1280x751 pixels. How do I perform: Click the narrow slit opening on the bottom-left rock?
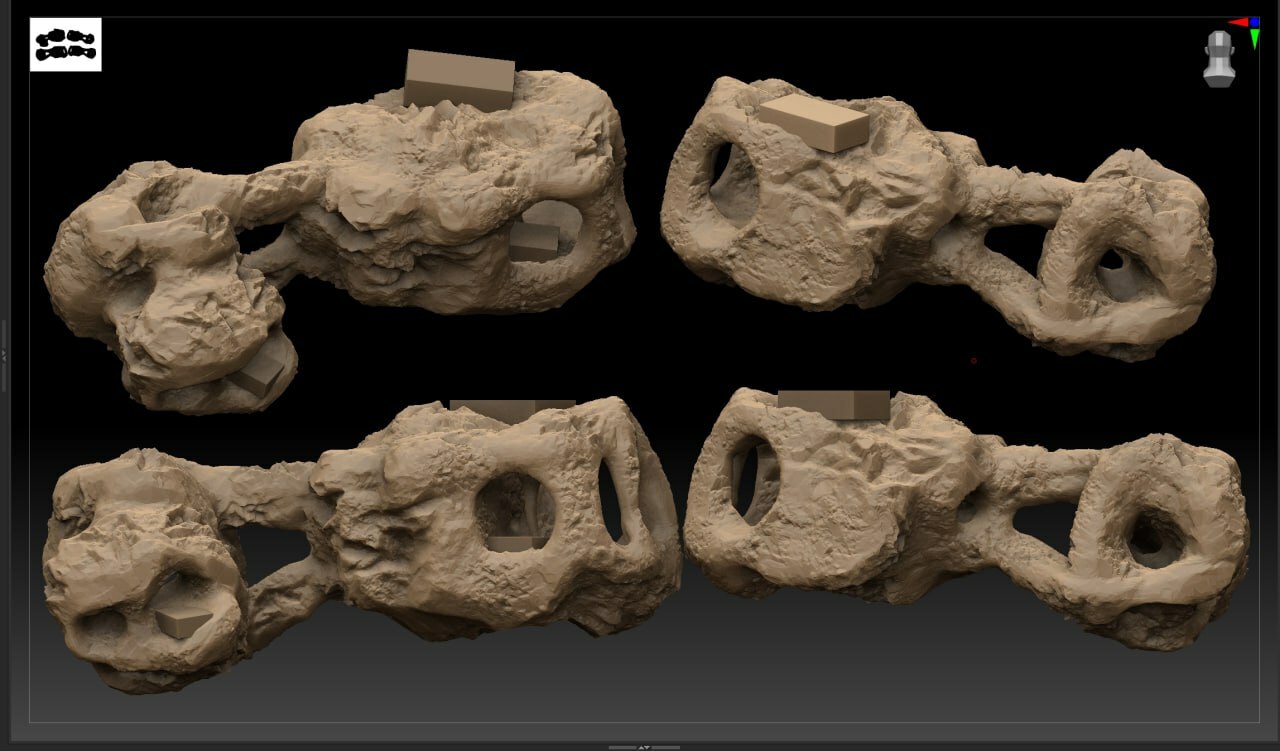[611, 498]
